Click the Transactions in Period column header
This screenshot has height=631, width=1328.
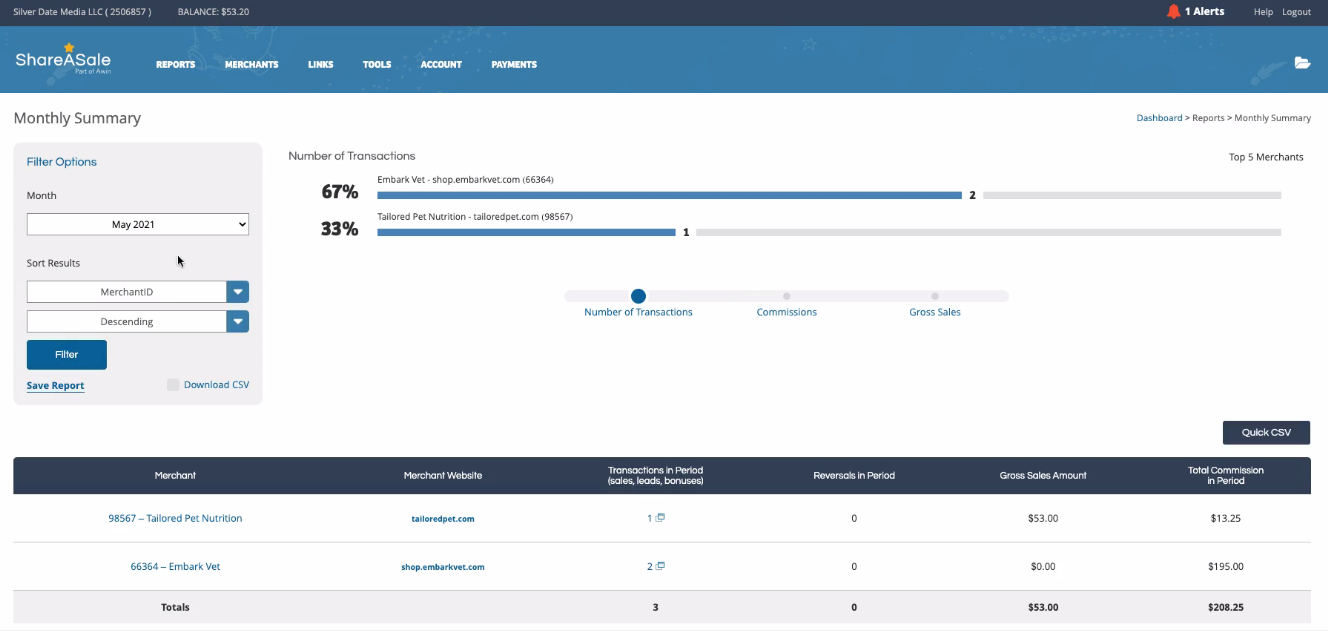click(655, 475)
